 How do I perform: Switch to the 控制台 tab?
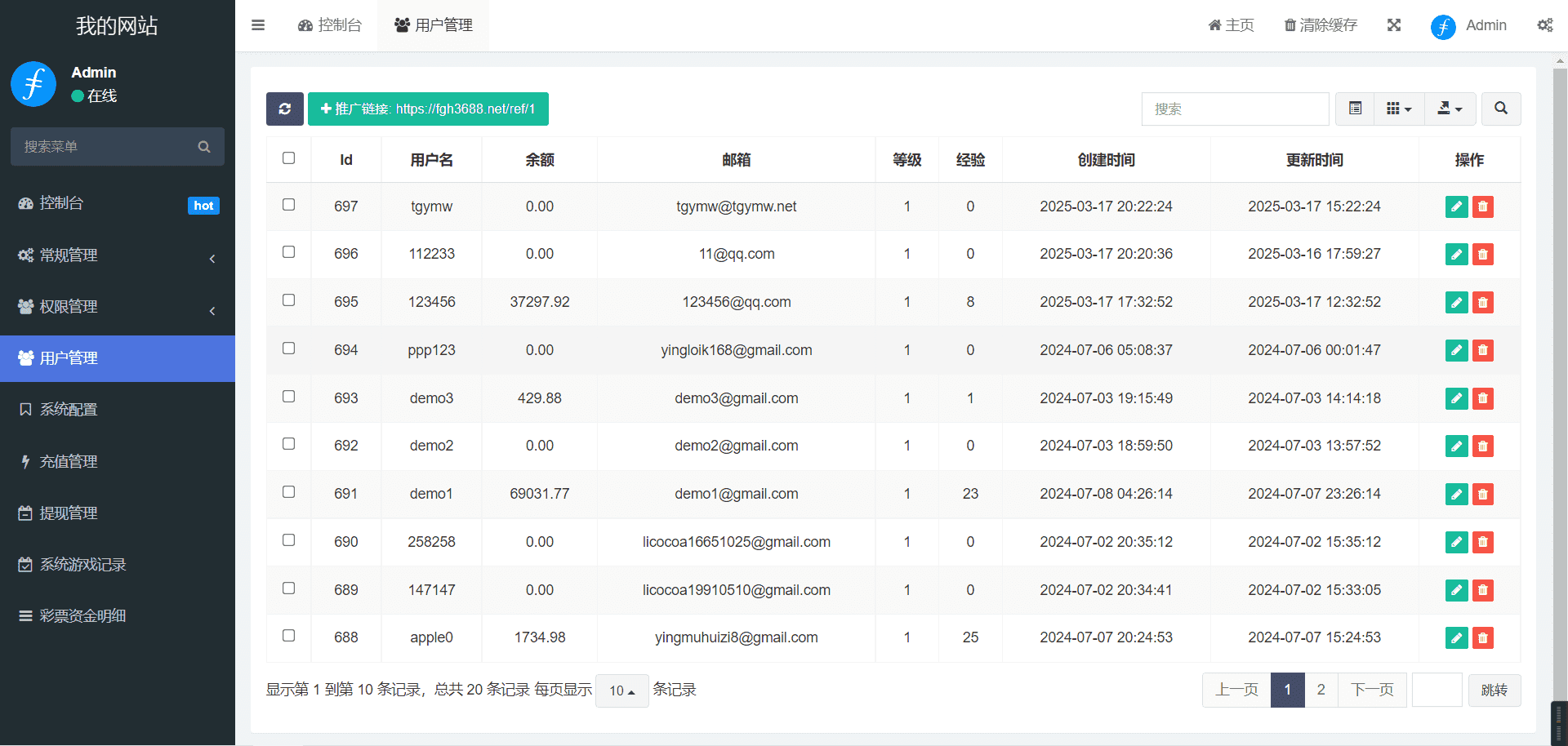tap(330, 25)
